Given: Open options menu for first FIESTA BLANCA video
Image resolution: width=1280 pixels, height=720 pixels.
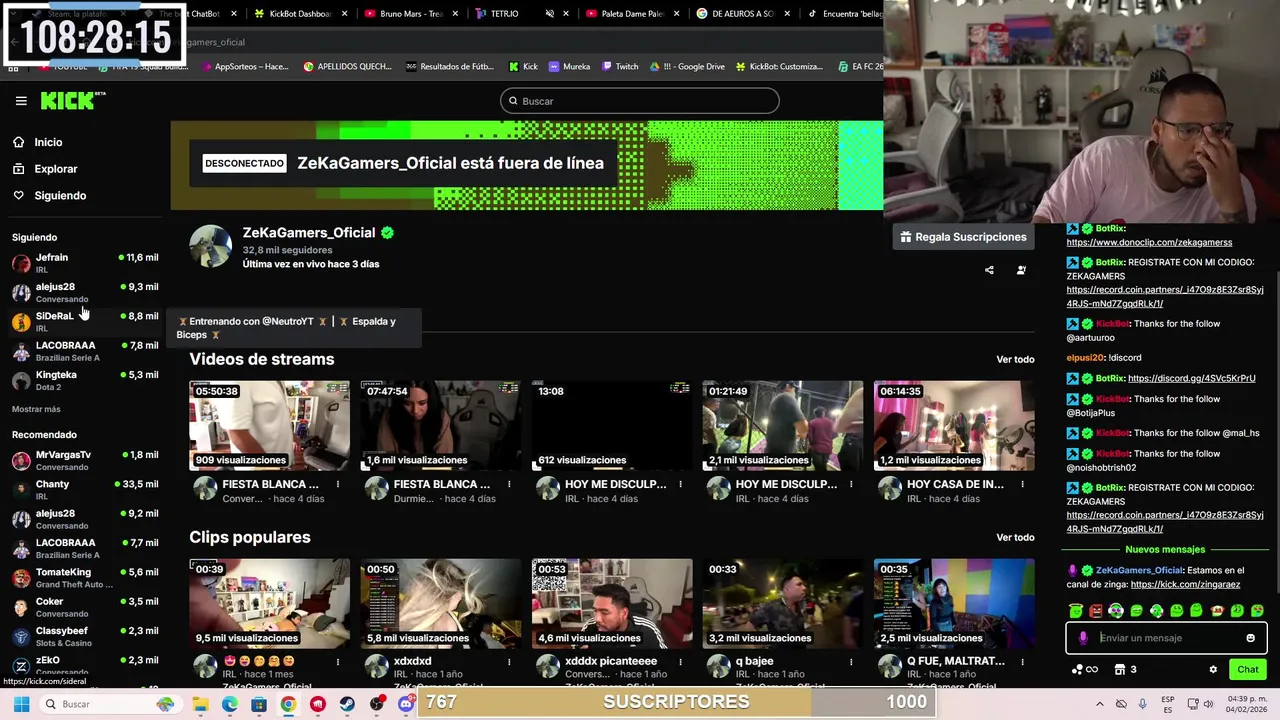Looking at the screenshot, I should tap(338, 484).
